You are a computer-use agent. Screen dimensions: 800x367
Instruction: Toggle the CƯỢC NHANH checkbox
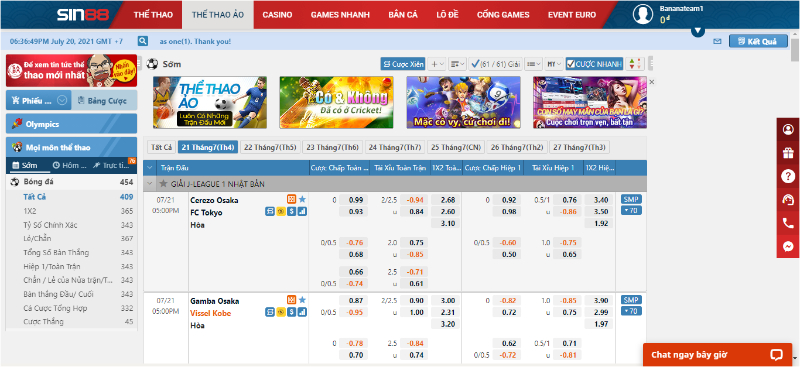coord(570,64)
